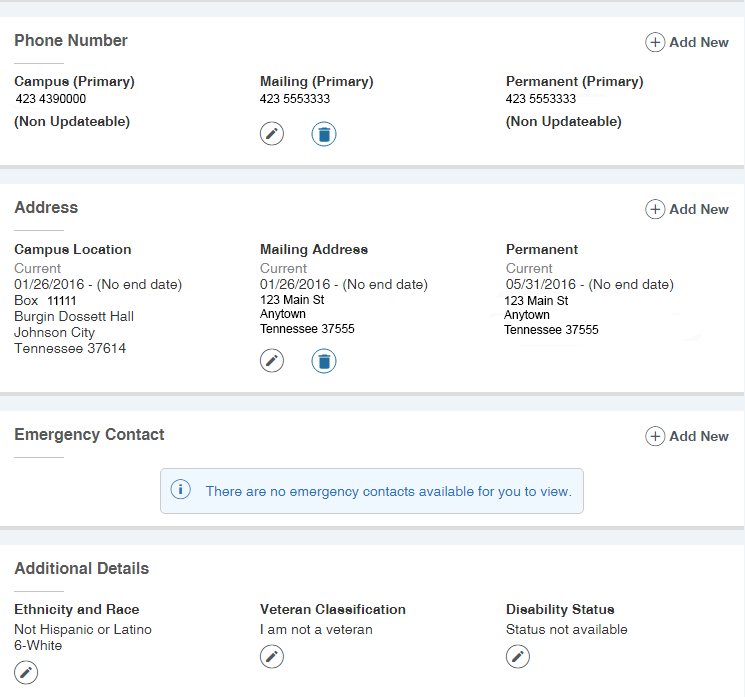This screenshot has width=745, height=697.
Task: Click the Additional Details section heading
Action: [x=81, y=569]
